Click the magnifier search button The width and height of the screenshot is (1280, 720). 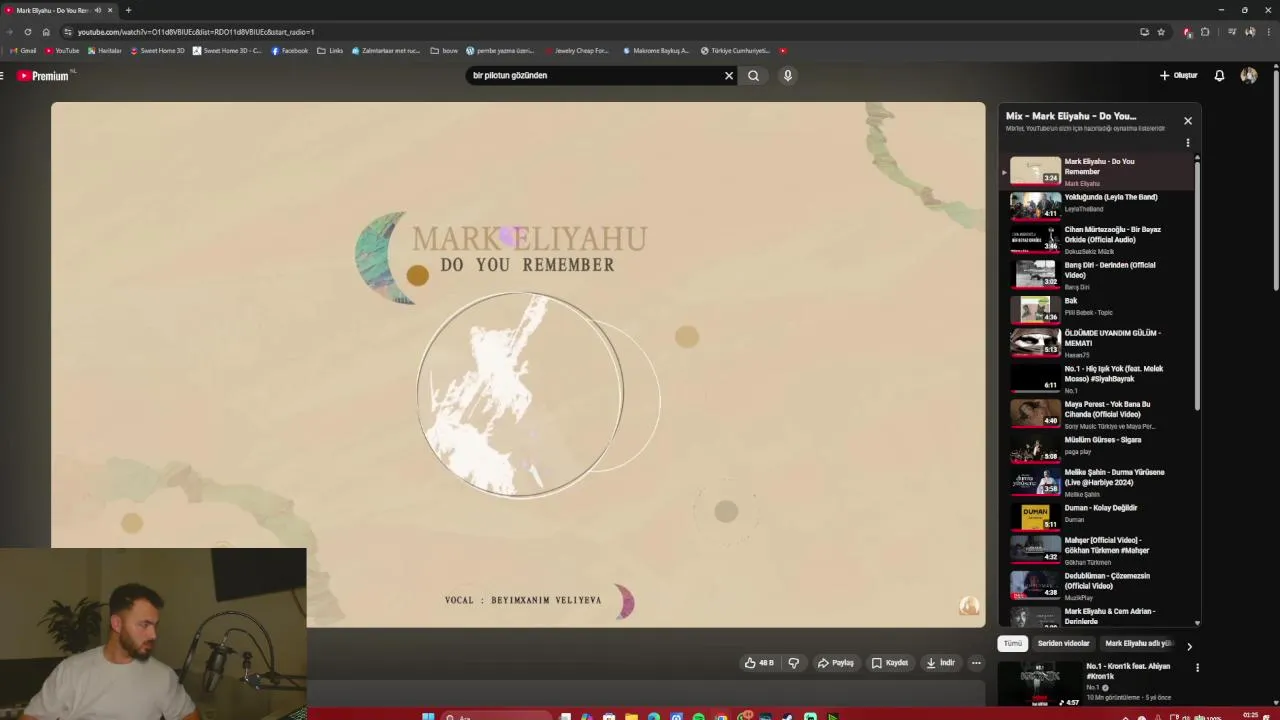click(753, 75)
